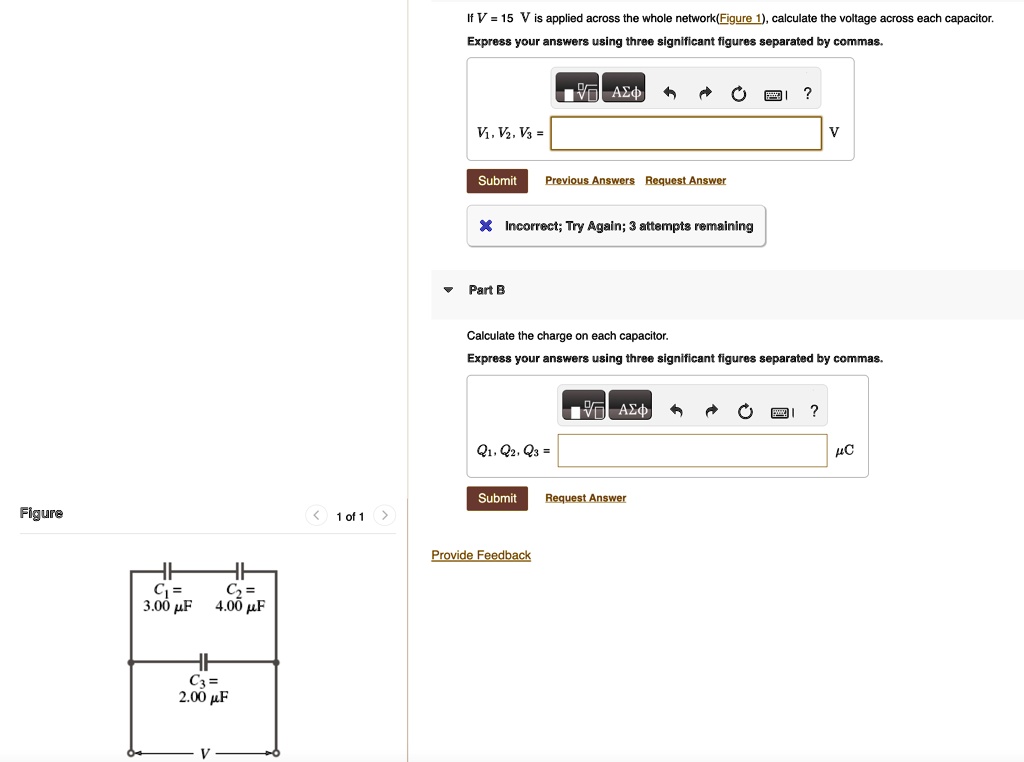This screenshot has height=762, width=1024.
Task: Undo the last entry in Part A
Action: click(x=670, y=92)
